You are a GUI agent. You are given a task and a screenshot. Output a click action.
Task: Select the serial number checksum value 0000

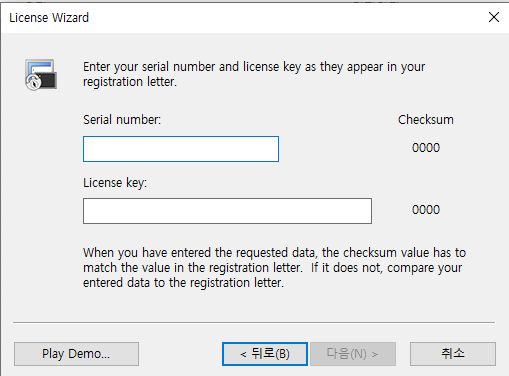pyautogui.click(x=426, y=148)
